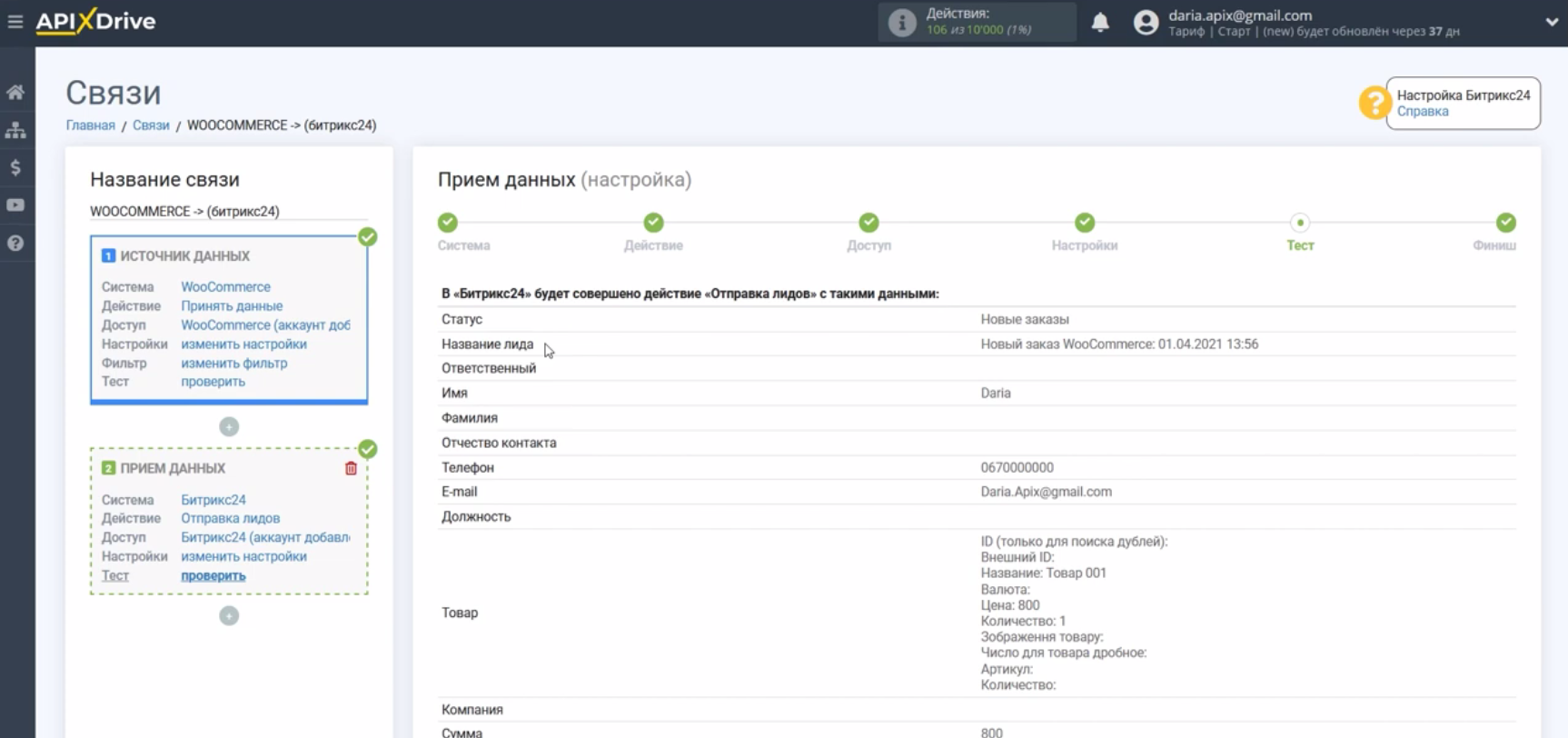This screenshot has width=1568, height=738.
Task: Click the receiver block green checkmark
Action: 367,449
